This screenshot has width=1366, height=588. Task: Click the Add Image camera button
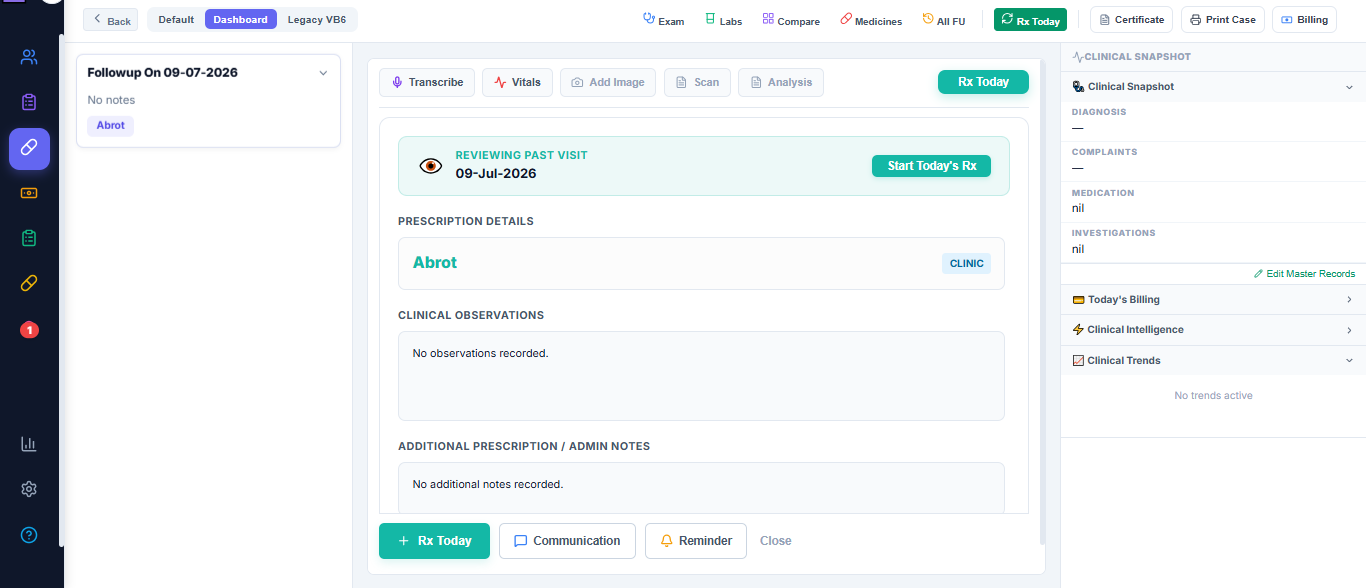[x=608, y=82]
